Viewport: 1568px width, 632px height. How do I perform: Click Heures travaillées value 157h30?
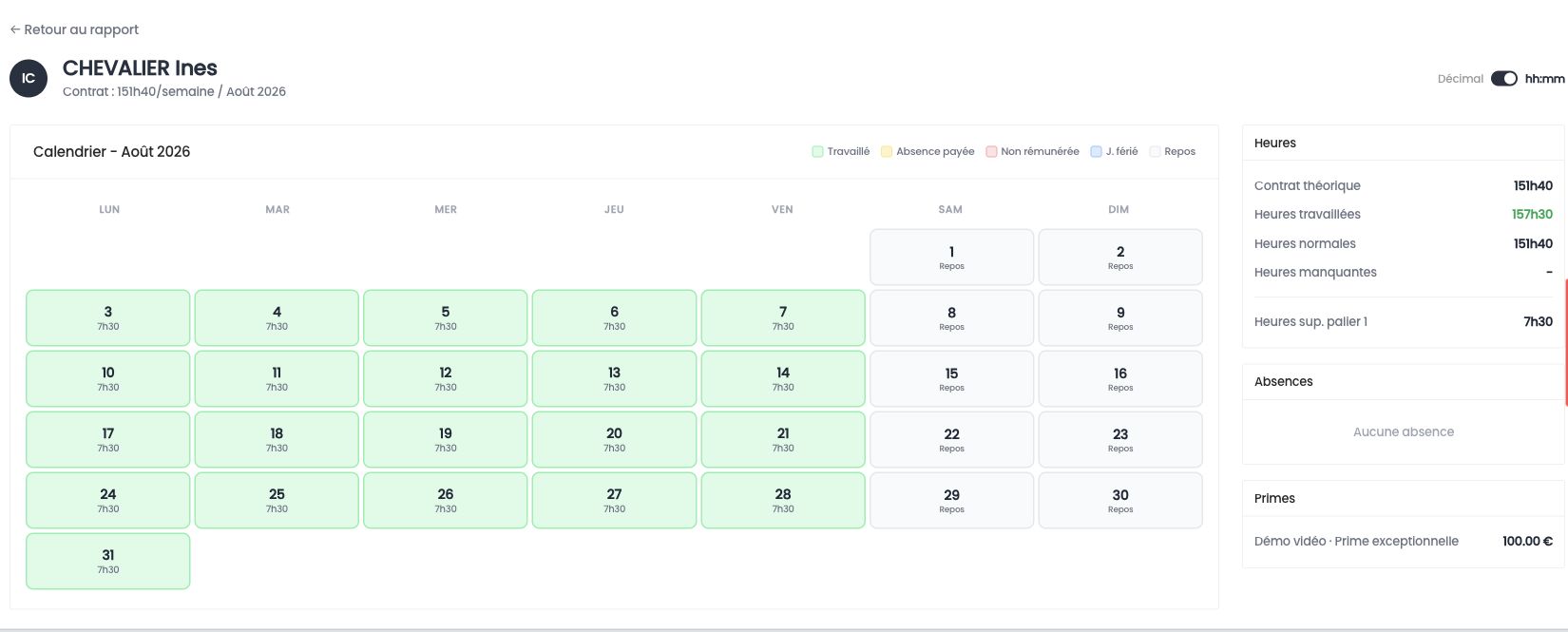pyautogui.click(x=1532, y=215)
